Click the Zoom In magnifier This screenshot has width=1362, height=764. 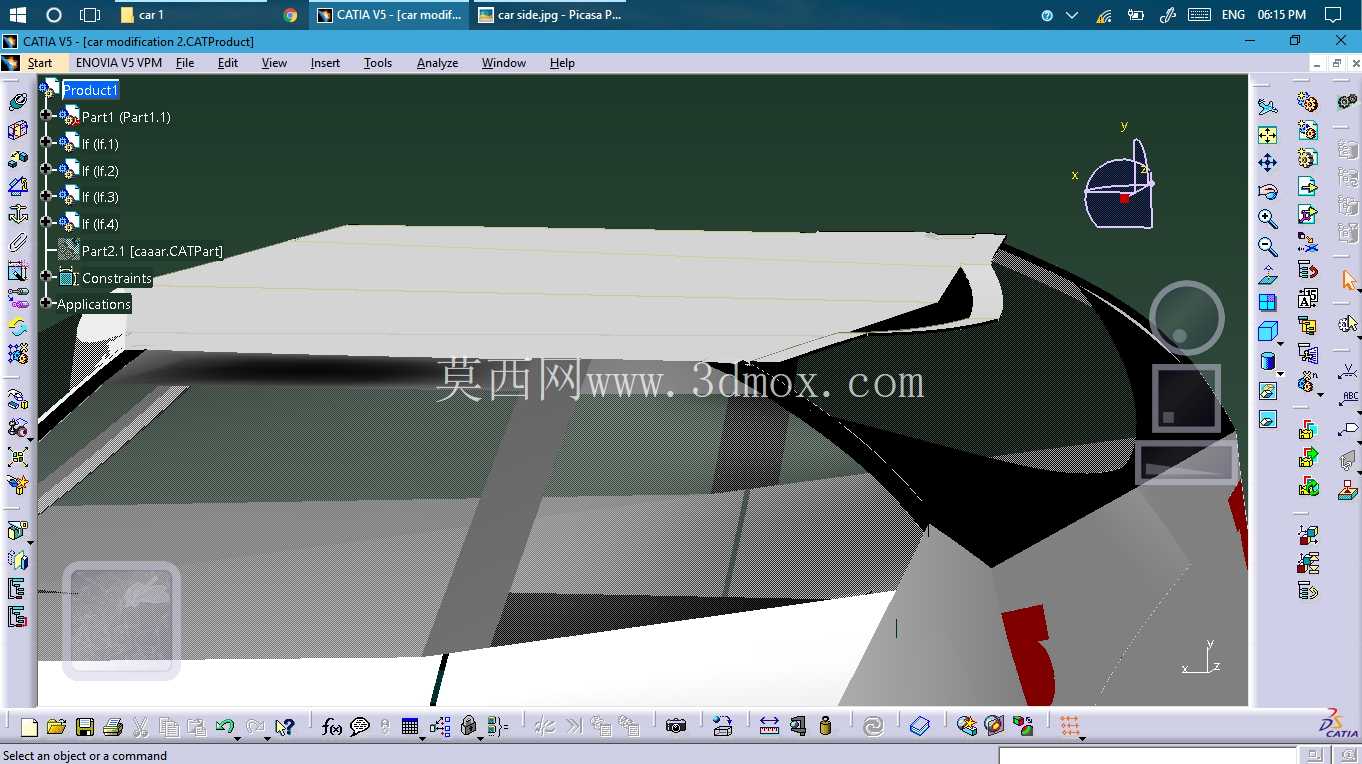pyautogui.click(x=1268, y=219)
